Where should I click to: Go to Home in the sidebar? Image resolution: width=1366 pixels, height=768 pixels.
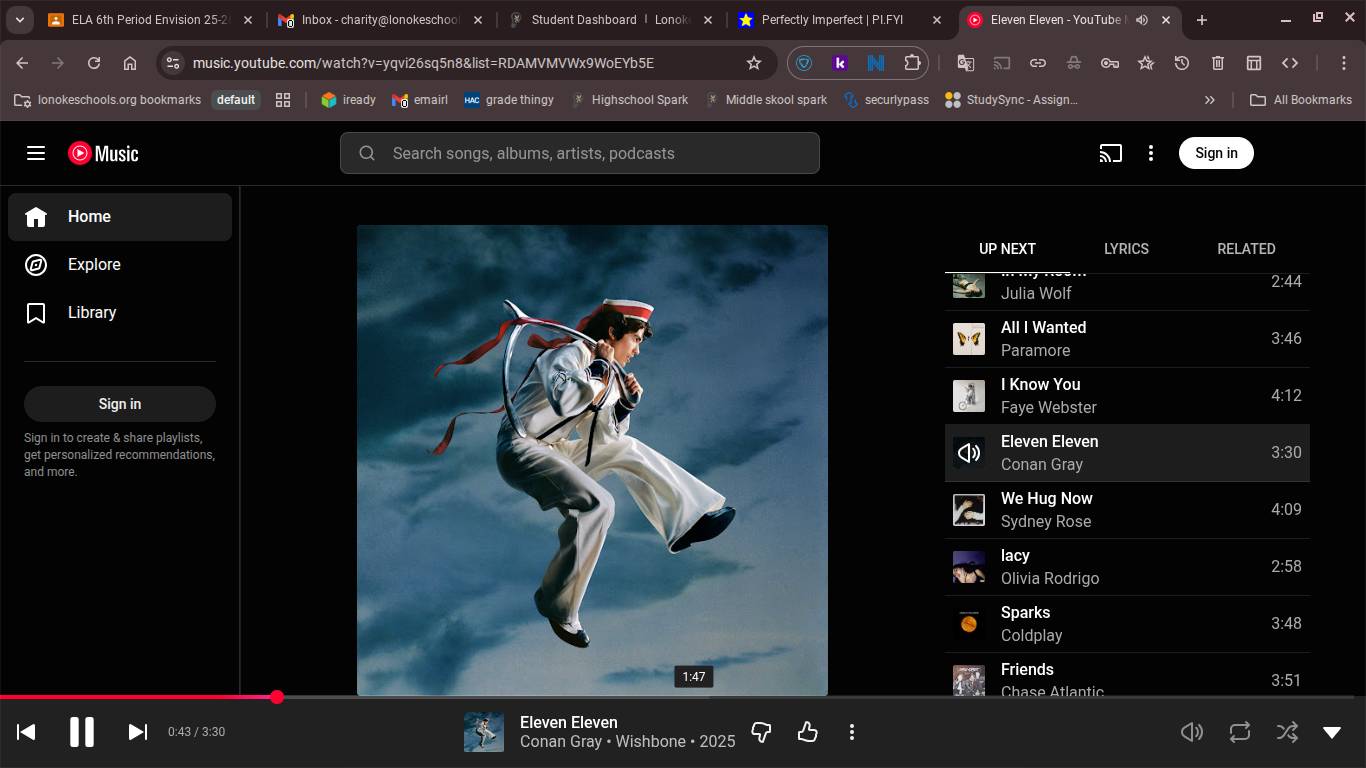(x=120, y=217)
